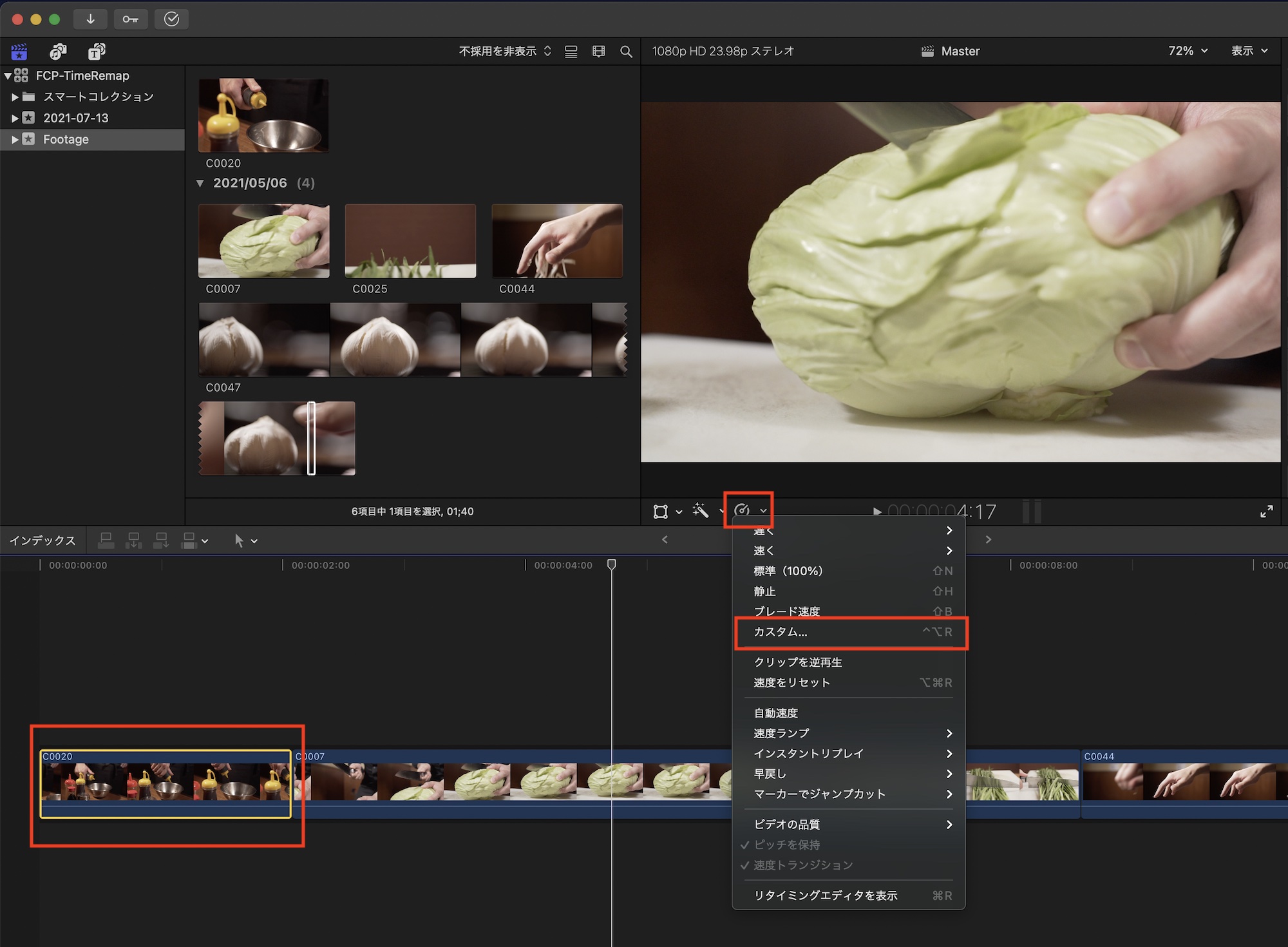1288x947 pixels.
Task: Click the インデックス button
Action: (x=43, y=541)
